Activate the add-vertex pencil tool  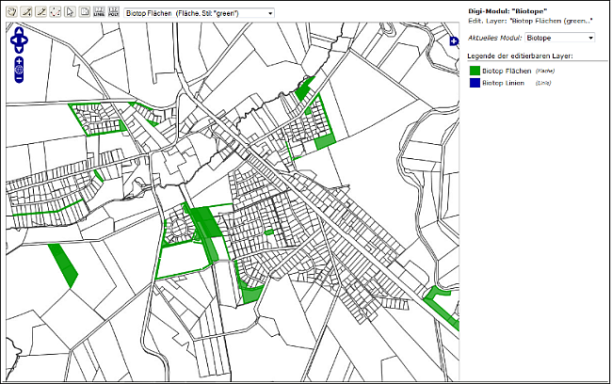point(26,12)
